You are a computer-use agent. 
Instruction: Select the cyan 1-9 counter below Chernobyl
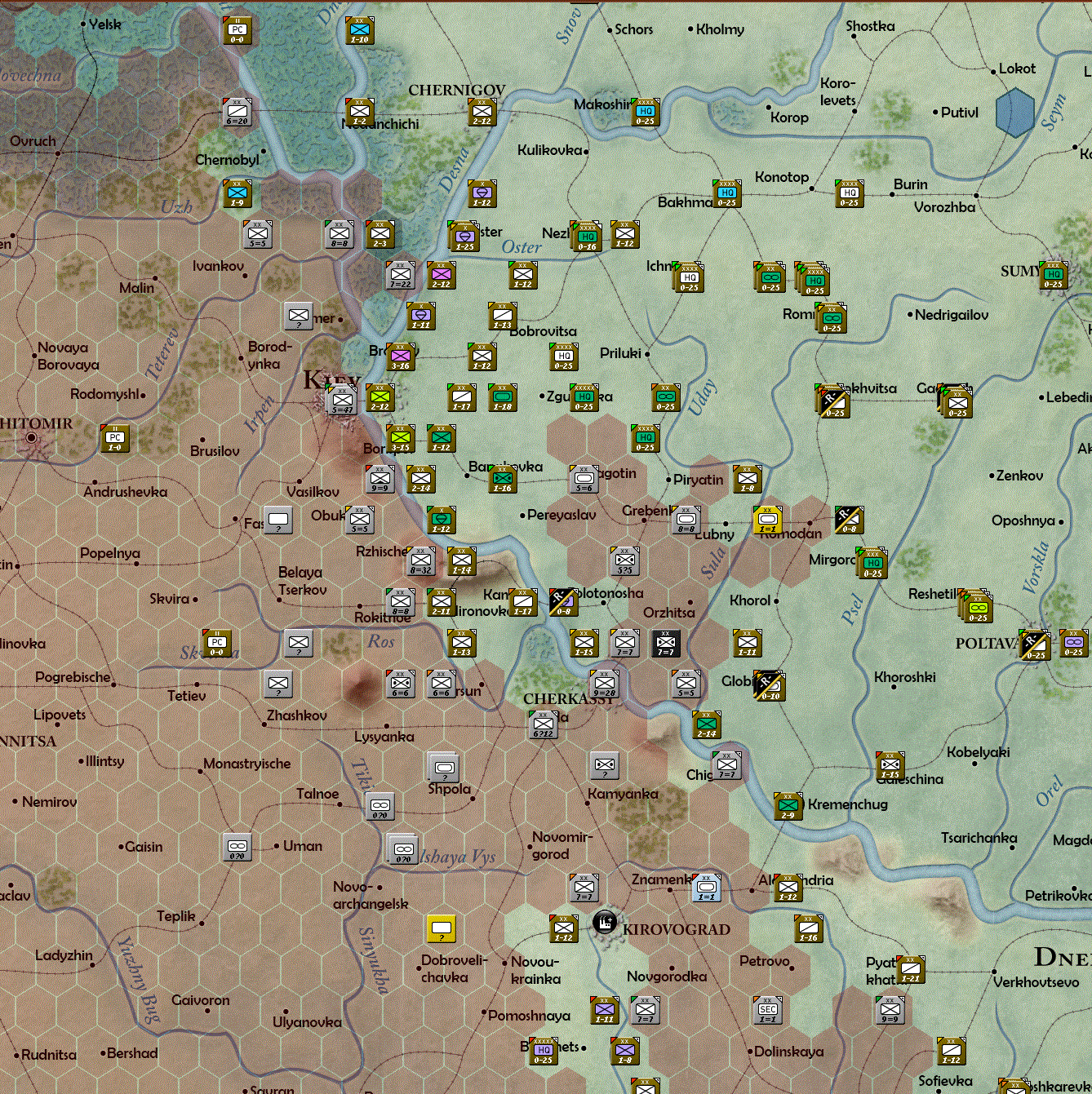click(237, 193)
